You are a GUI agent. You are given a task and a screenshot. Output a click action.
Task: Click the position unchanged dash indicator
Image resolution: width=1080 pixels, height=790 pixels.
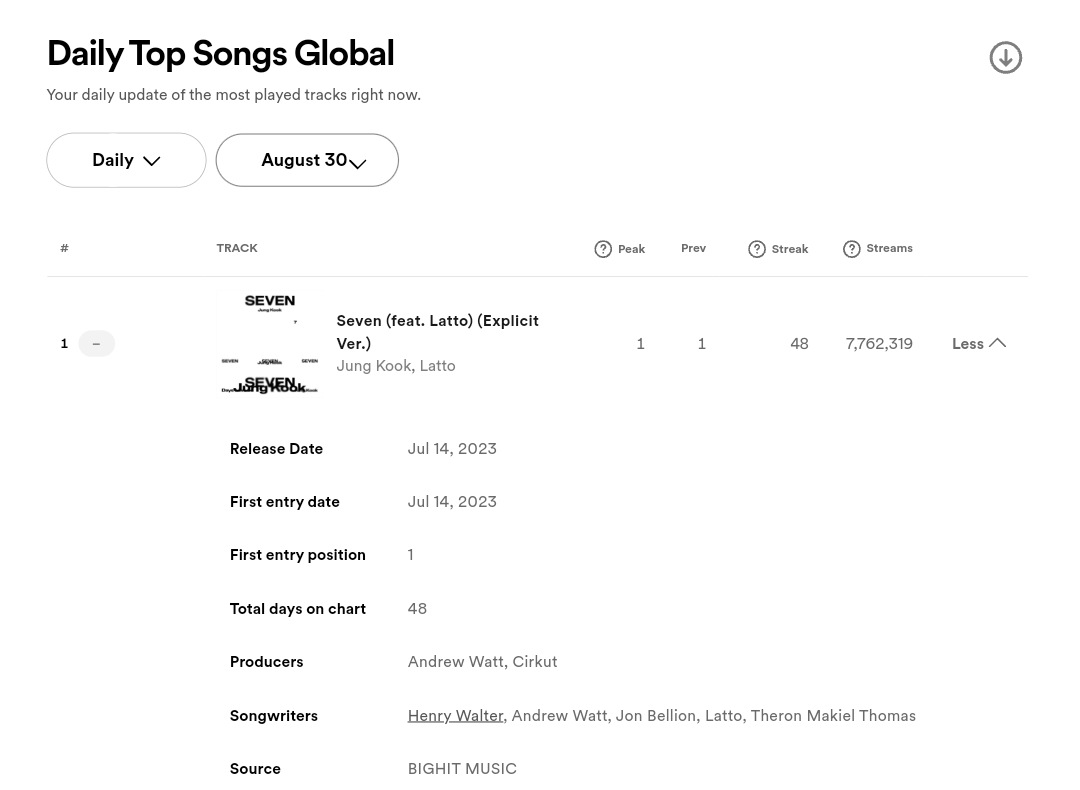coord(96,344)
